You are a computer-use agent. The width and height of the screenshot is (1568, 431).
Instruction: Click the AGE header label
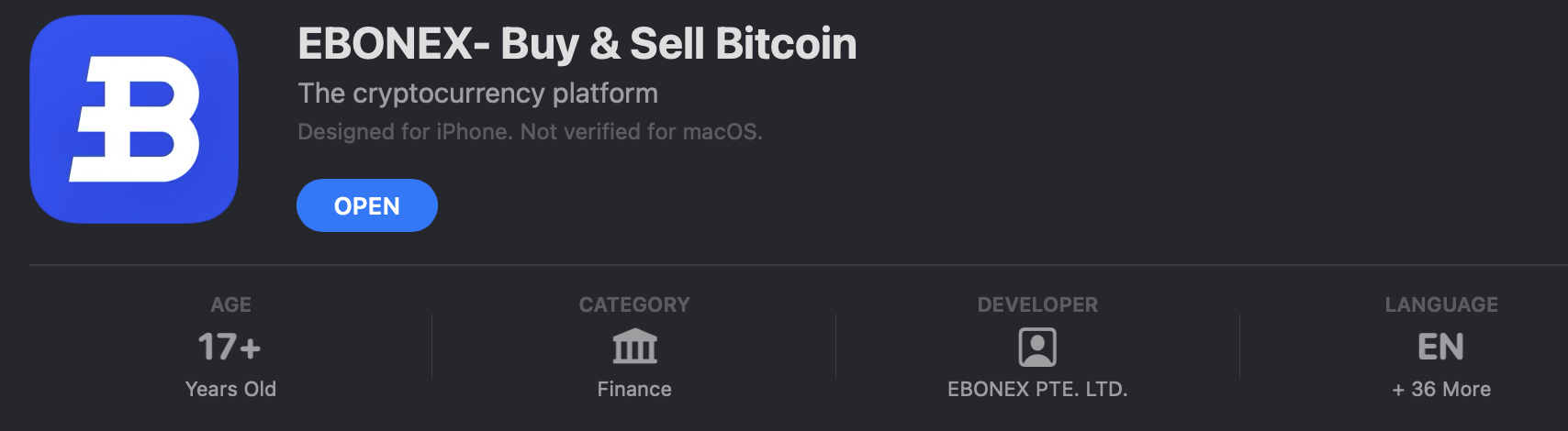[230, 304]
